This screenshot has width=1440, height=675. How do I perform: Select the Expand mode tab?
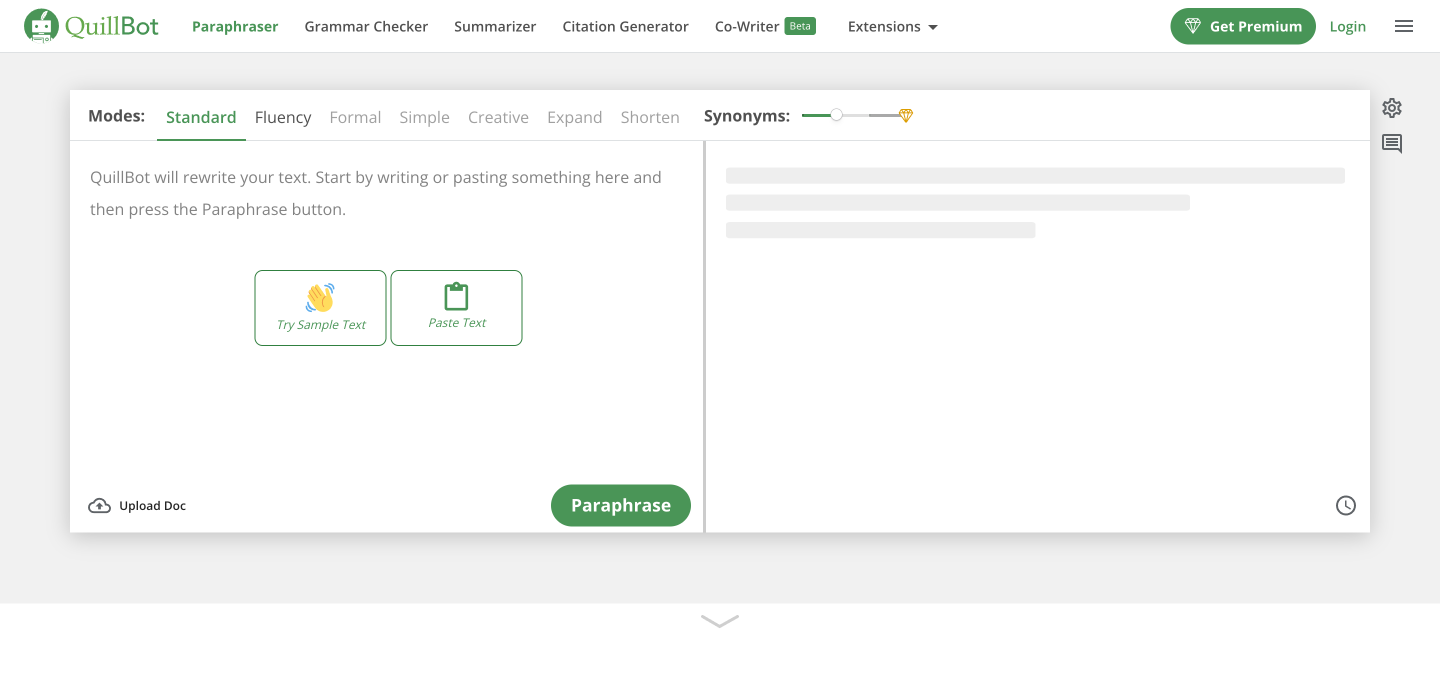point(574,117)
